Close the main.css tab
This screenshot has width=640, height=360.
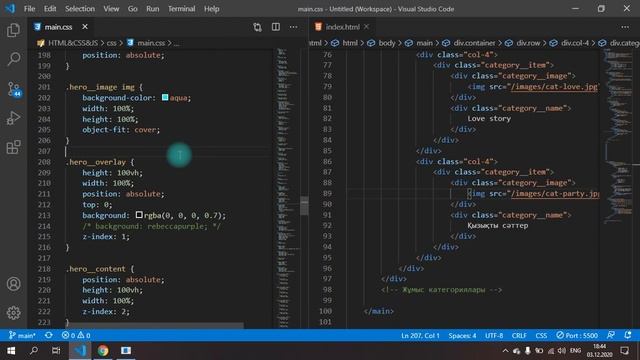pyautogui.click(x=85, y=27)
